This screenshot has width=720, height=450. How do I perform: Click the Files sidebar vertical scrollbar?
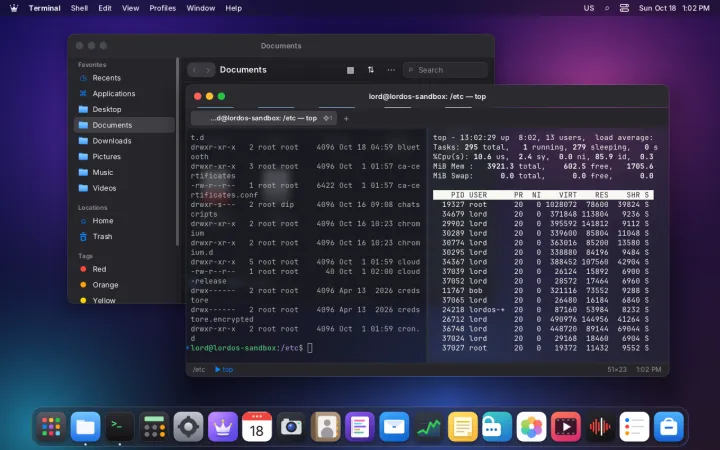(178, 152)
